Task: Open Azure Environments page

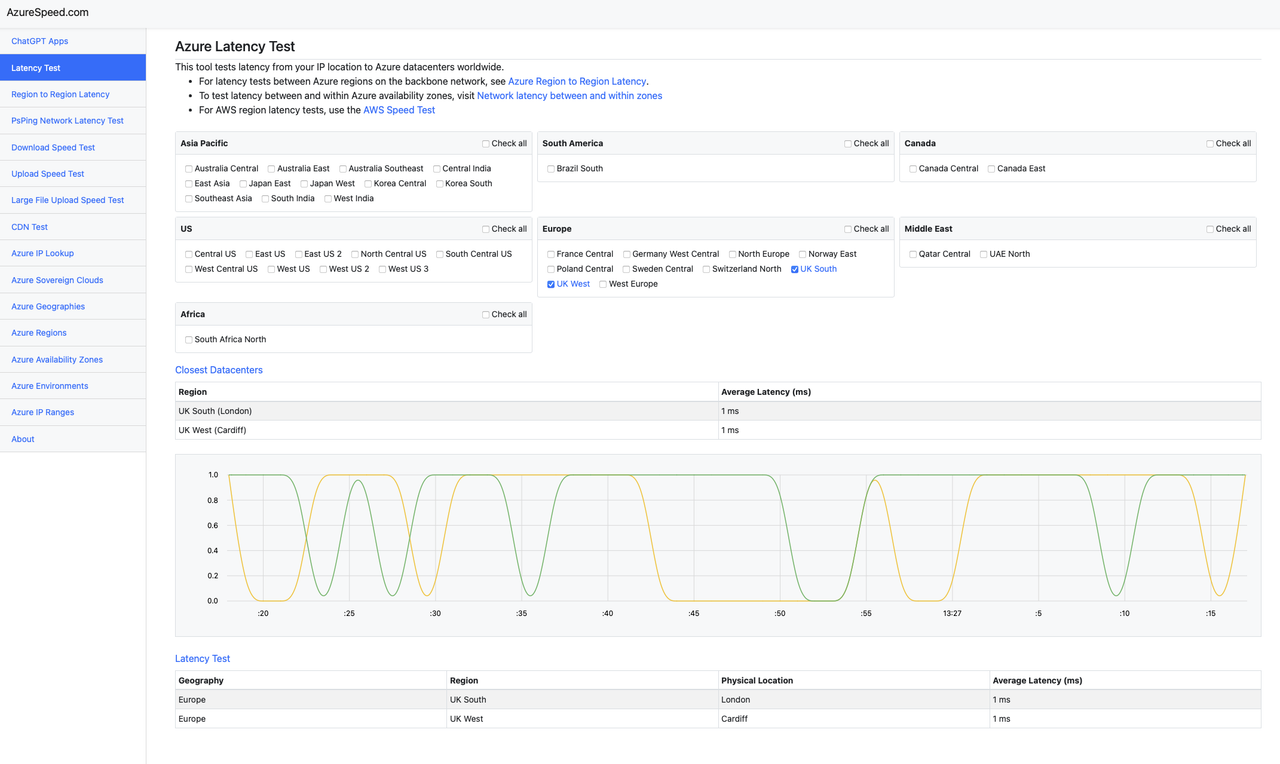Action: 73,386
